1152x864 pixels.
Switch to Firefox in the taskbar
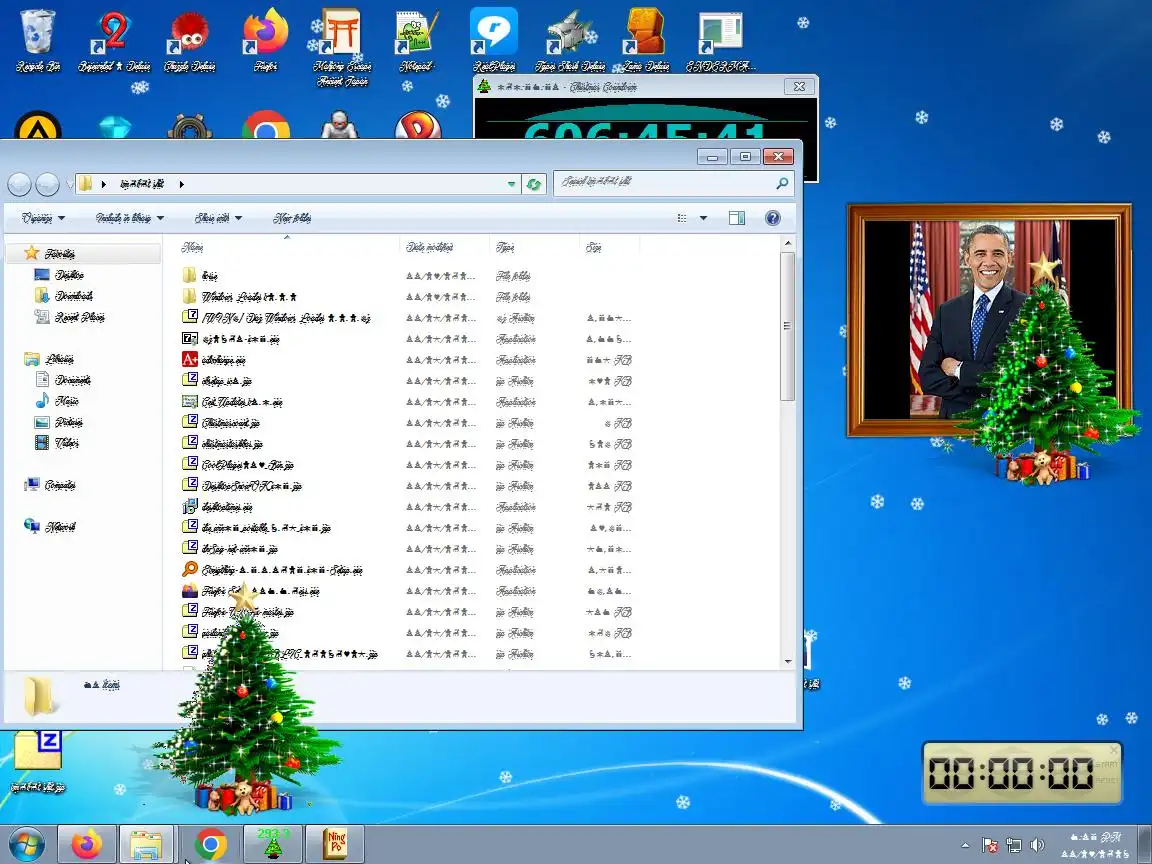87,844
